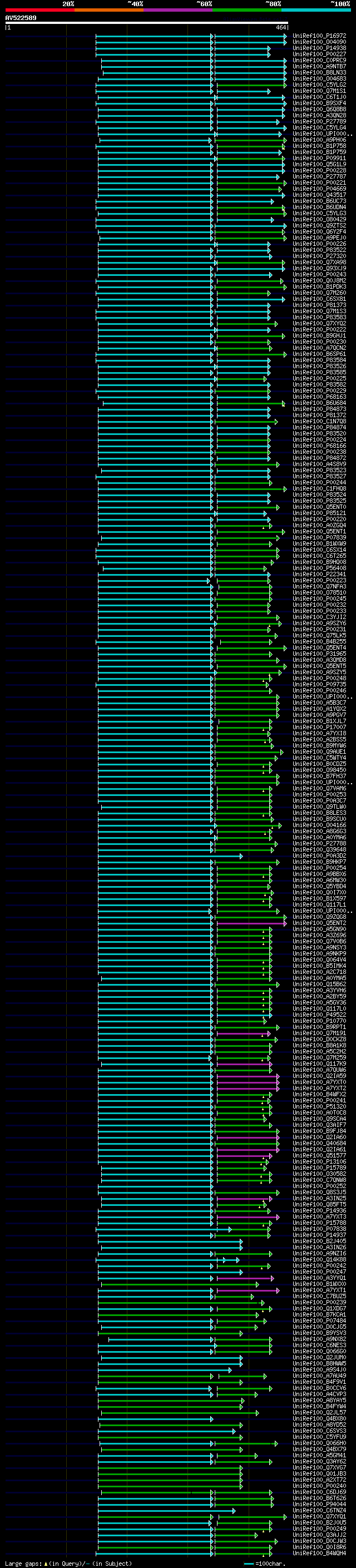Image resolution: width=356 pixels, height=1568 pixels.
Task: Select the UniRef100_P04669 label
Action: click(x=319, y=189)
